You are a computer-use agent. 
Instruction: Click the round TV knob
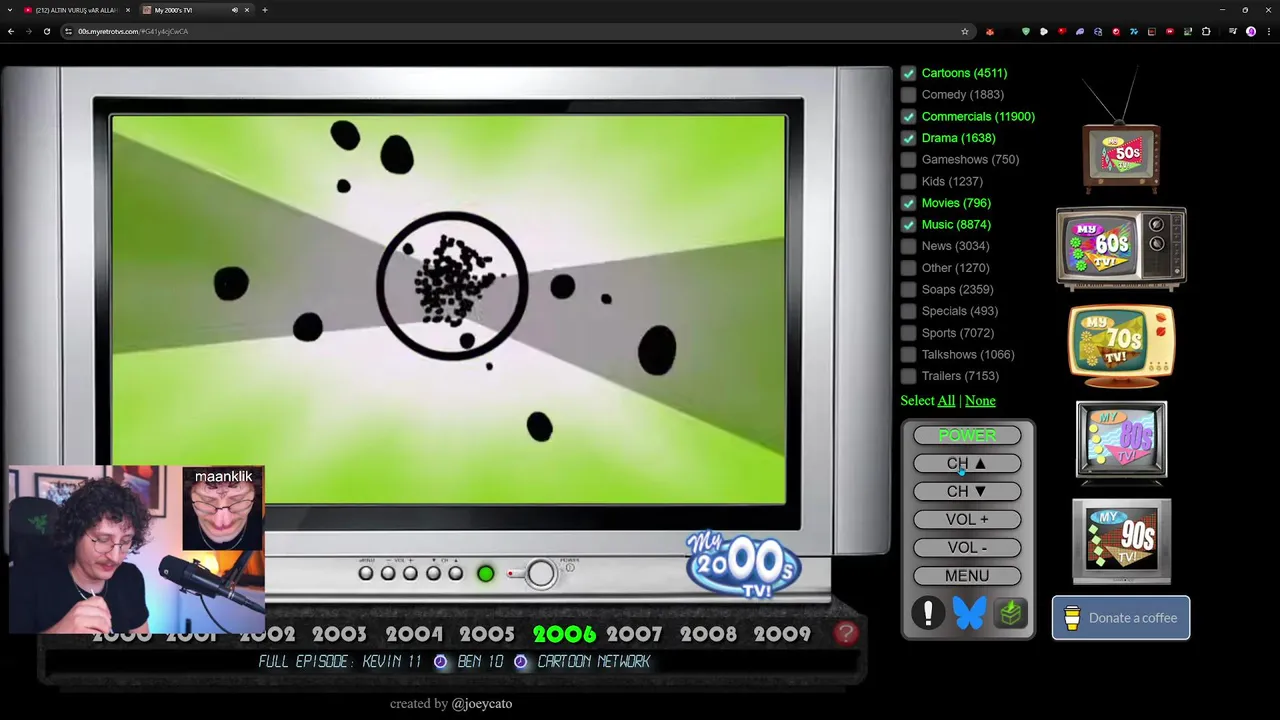click(541, 573)
